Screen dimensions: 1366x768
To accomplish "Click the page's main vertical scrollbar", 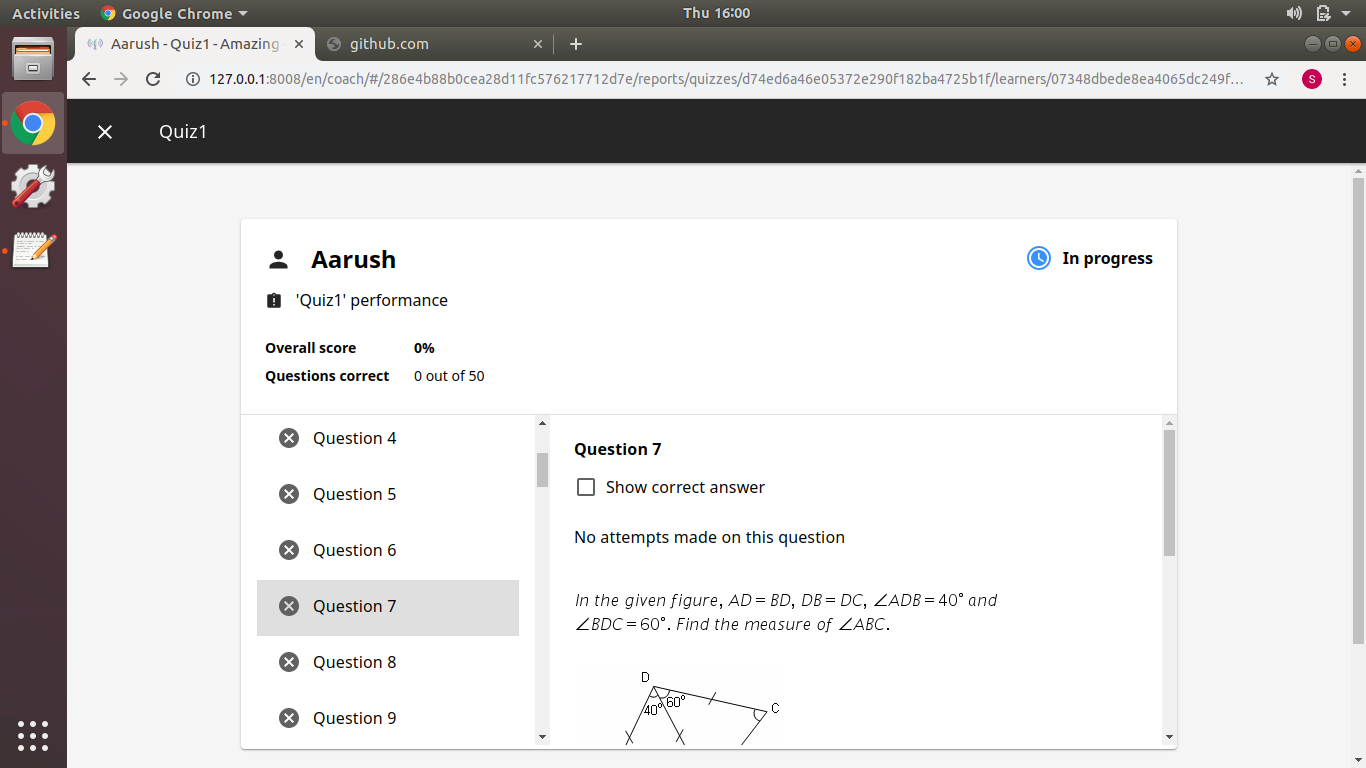I will 1358,410.
